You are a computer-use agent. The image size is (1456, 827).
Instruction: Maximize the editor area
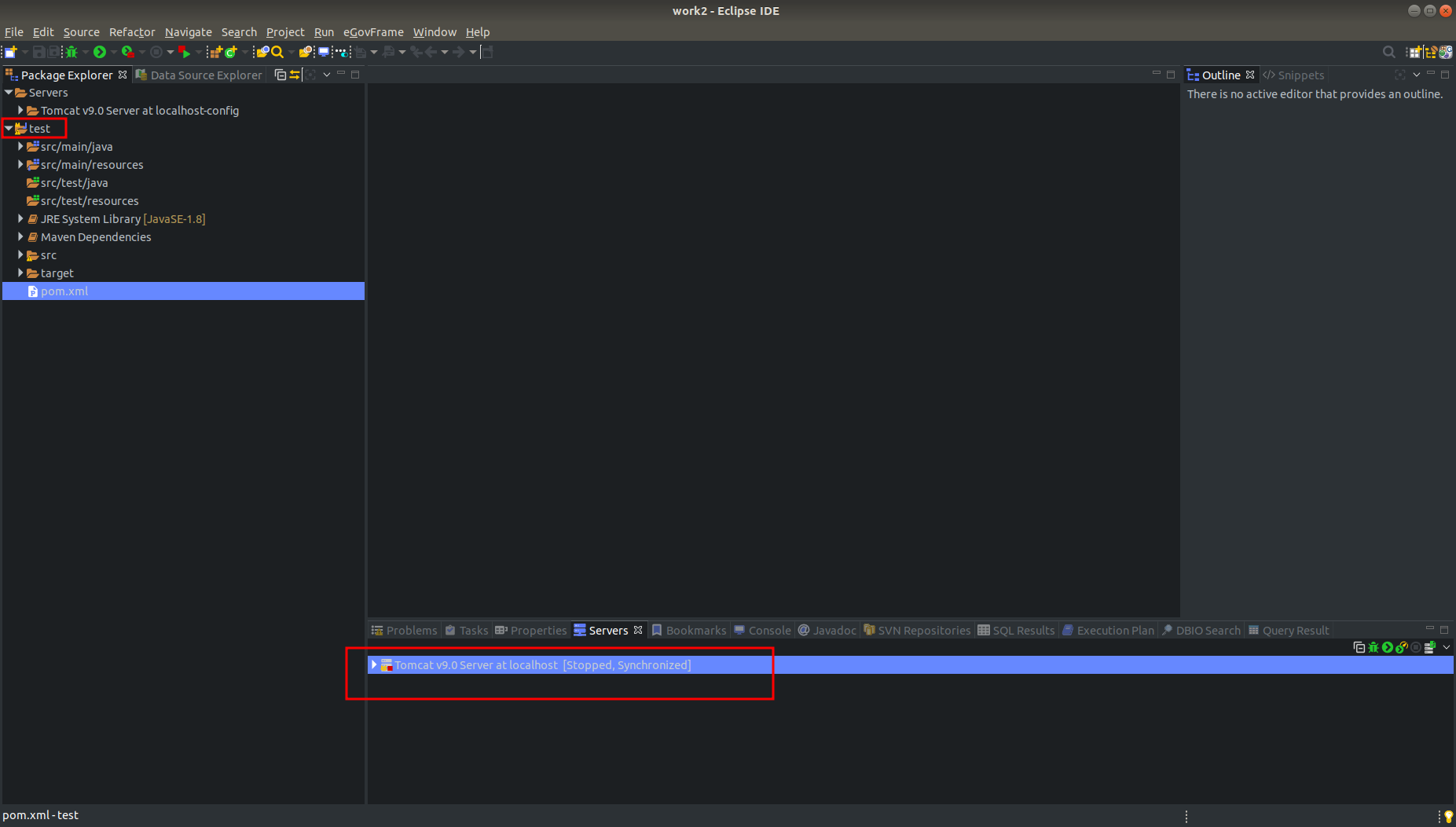tap(1171, 74)
